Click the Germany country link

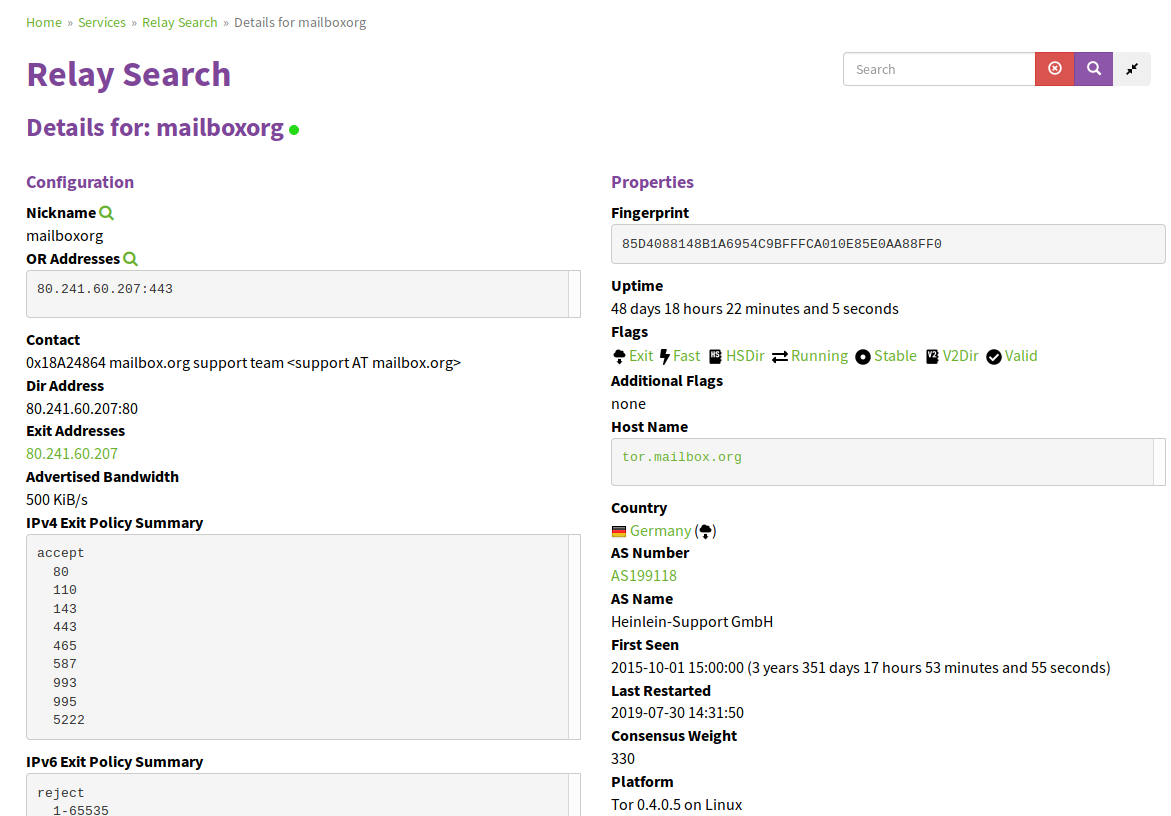pos(660,531)
